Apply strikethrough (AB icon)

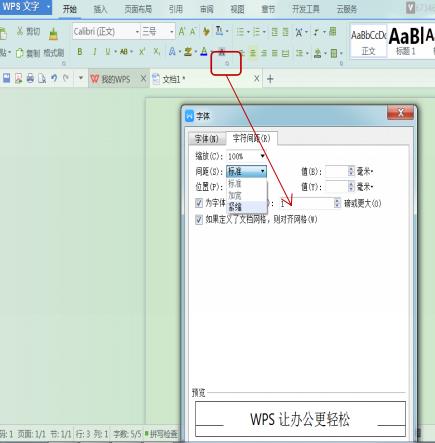[x=124, y=52]
